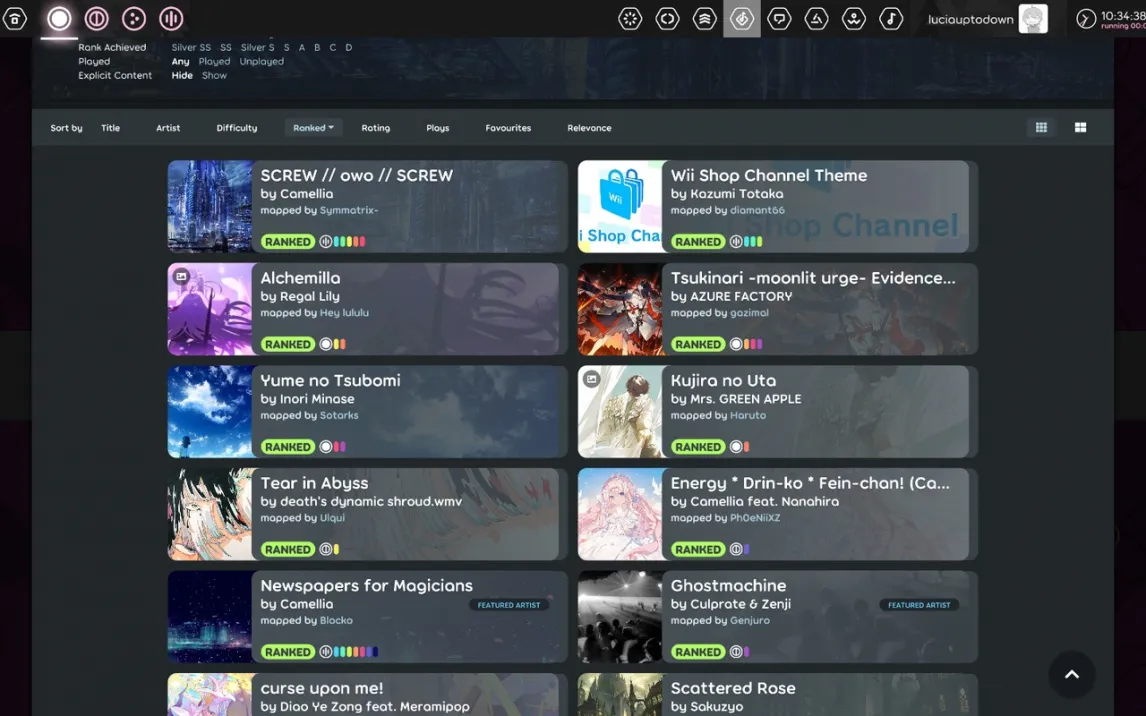Open the chat overlay icon

point(779,19)
